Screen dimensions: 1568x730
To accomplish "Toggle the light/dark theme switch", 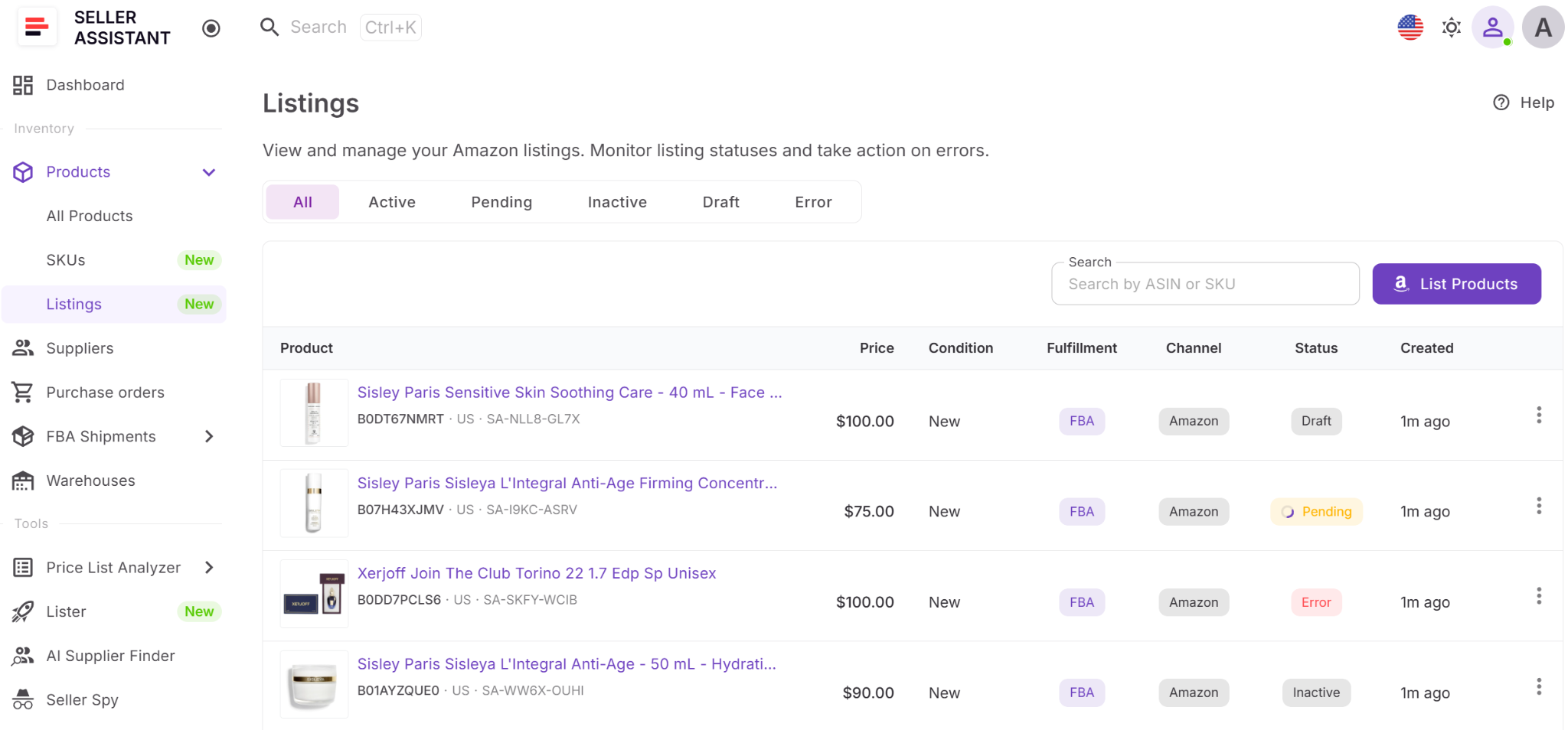I will (x=1452, y=27).
